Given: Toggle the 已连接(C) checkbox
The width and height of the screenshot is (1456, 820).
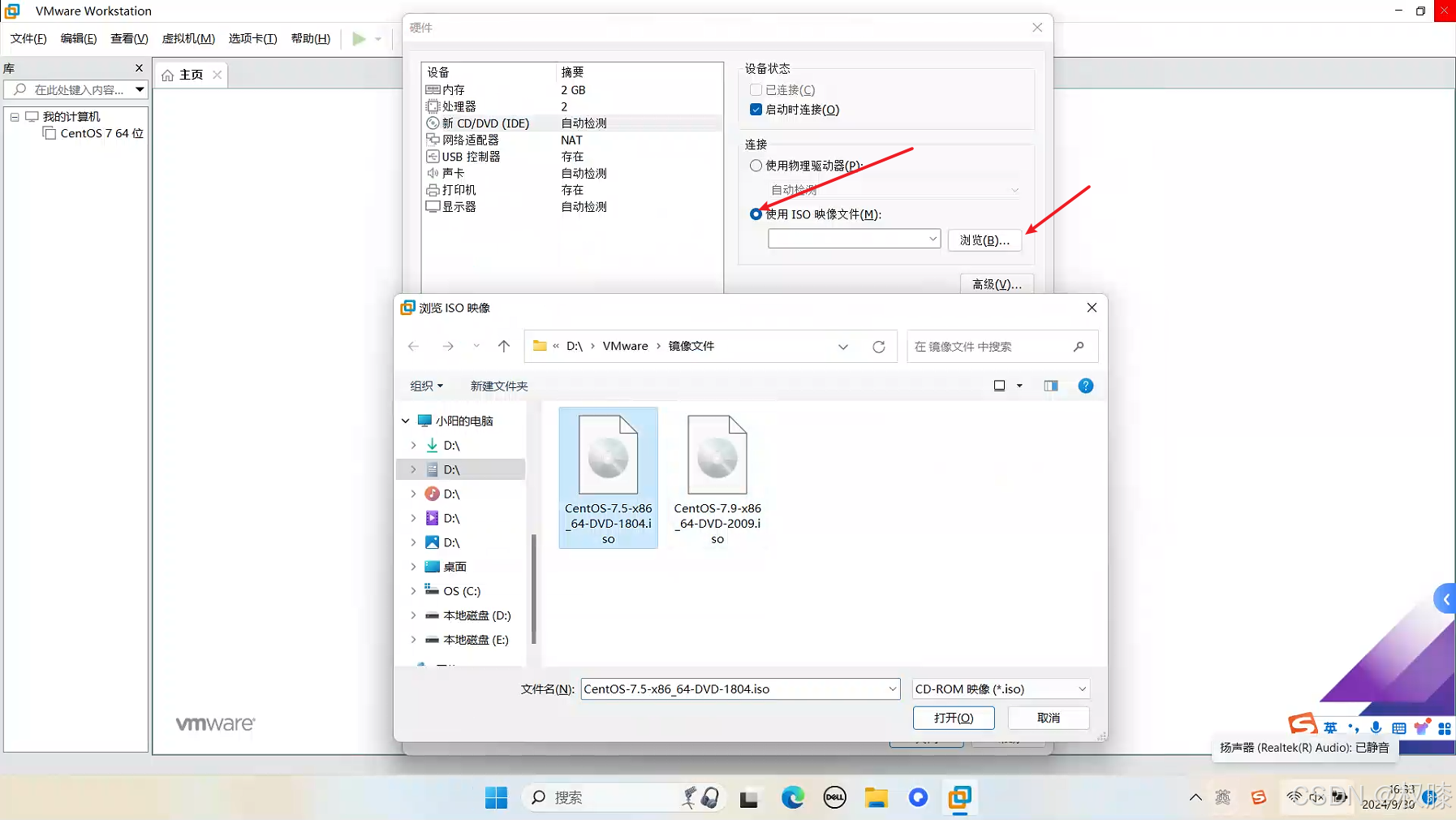Looking at the screenshot, I should tap(756, 90).
